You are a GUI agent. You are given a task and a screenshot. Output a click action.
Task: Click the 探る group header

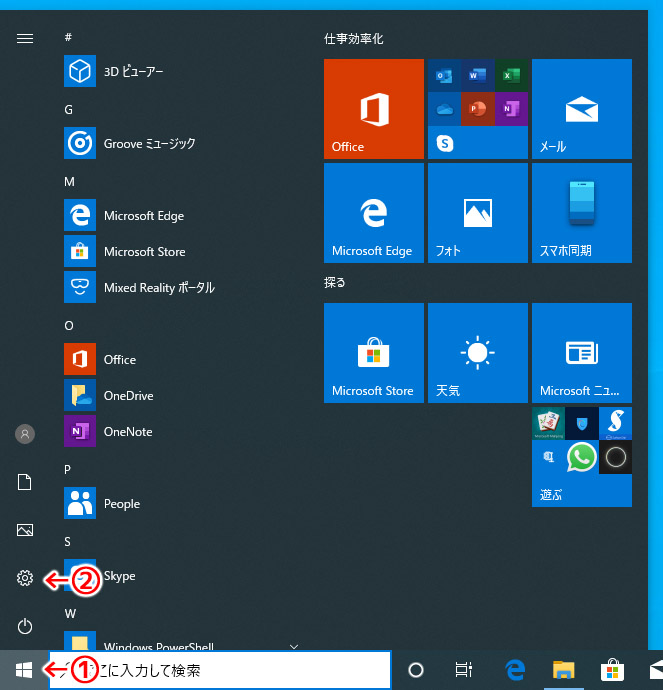pos(334,282)
